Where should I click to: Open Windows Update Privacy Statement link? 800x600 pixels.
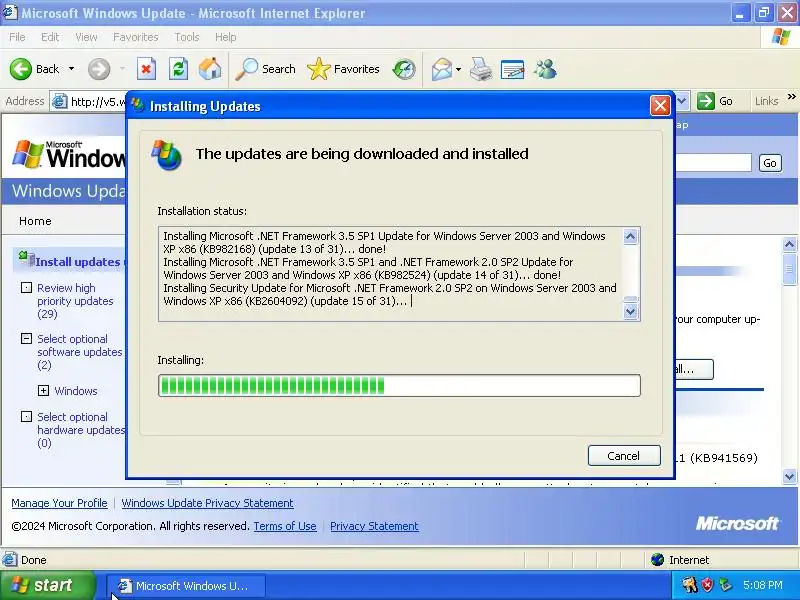point(207,503)
